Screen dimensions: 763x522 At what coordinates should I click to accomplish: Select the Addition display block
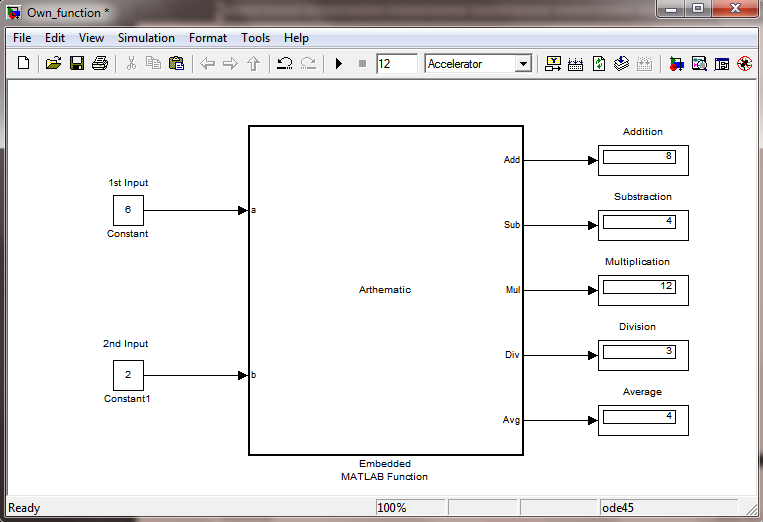point(643,160)
